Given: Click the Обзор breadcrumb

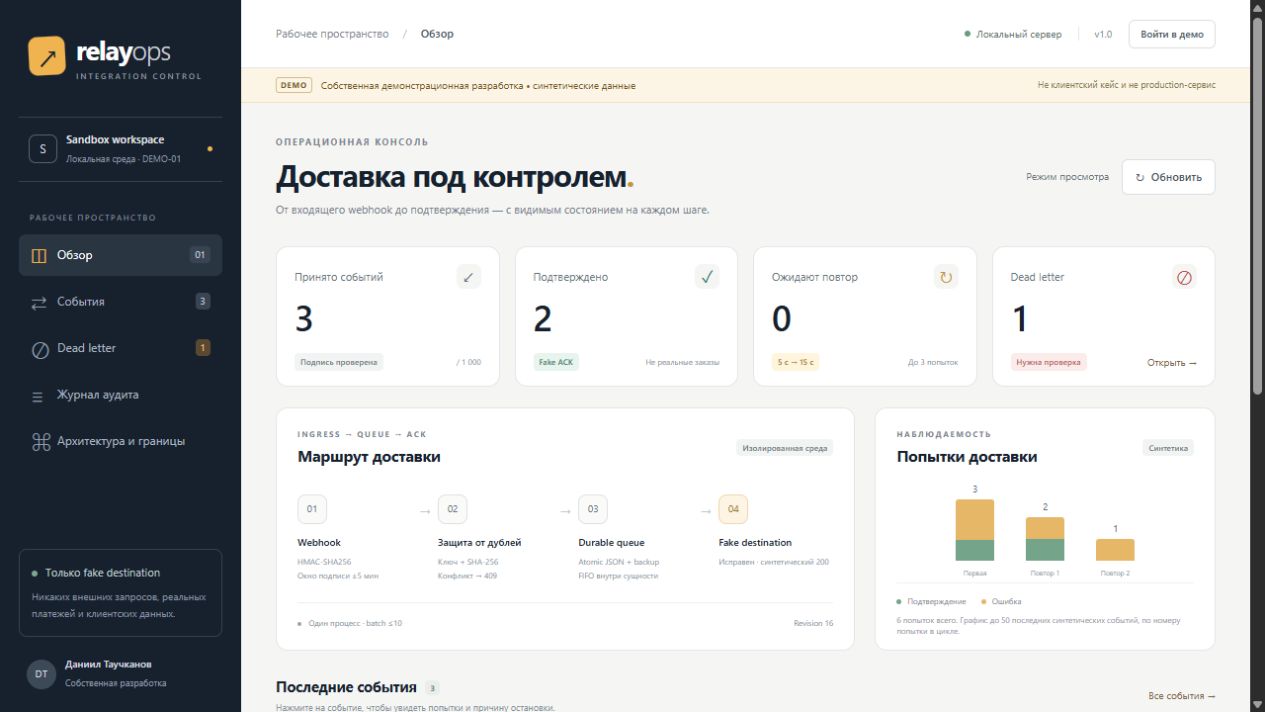Looking at the screenshot, I should click(437, 34).
